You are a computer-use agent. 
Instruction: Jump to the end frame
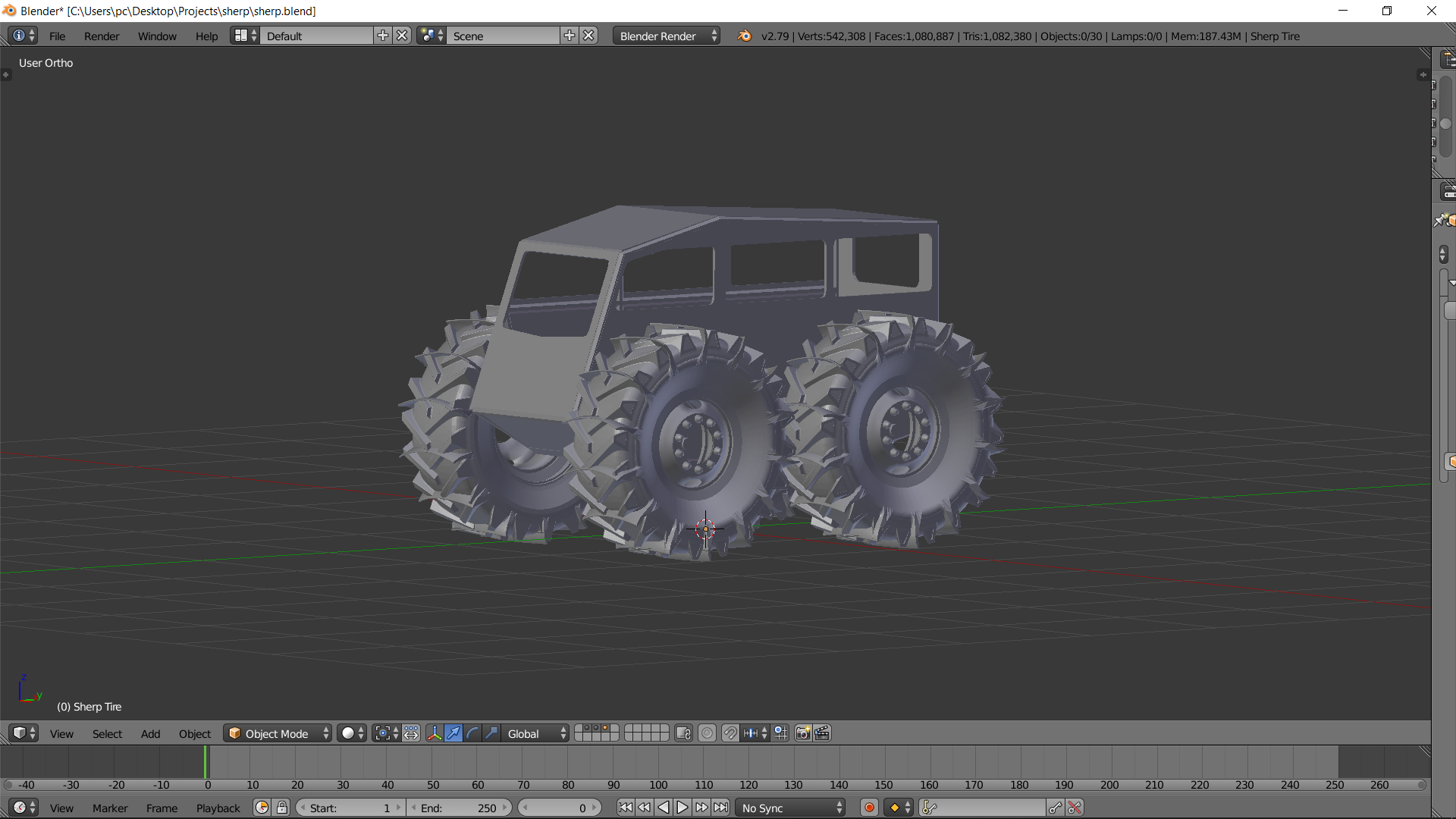click(721, 808)
